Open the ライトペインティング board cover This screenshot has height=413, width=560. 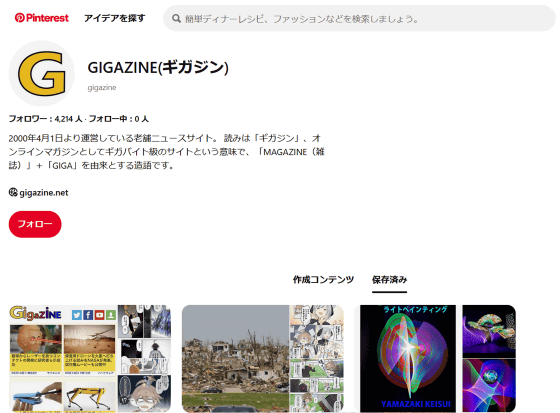[408, 359]
